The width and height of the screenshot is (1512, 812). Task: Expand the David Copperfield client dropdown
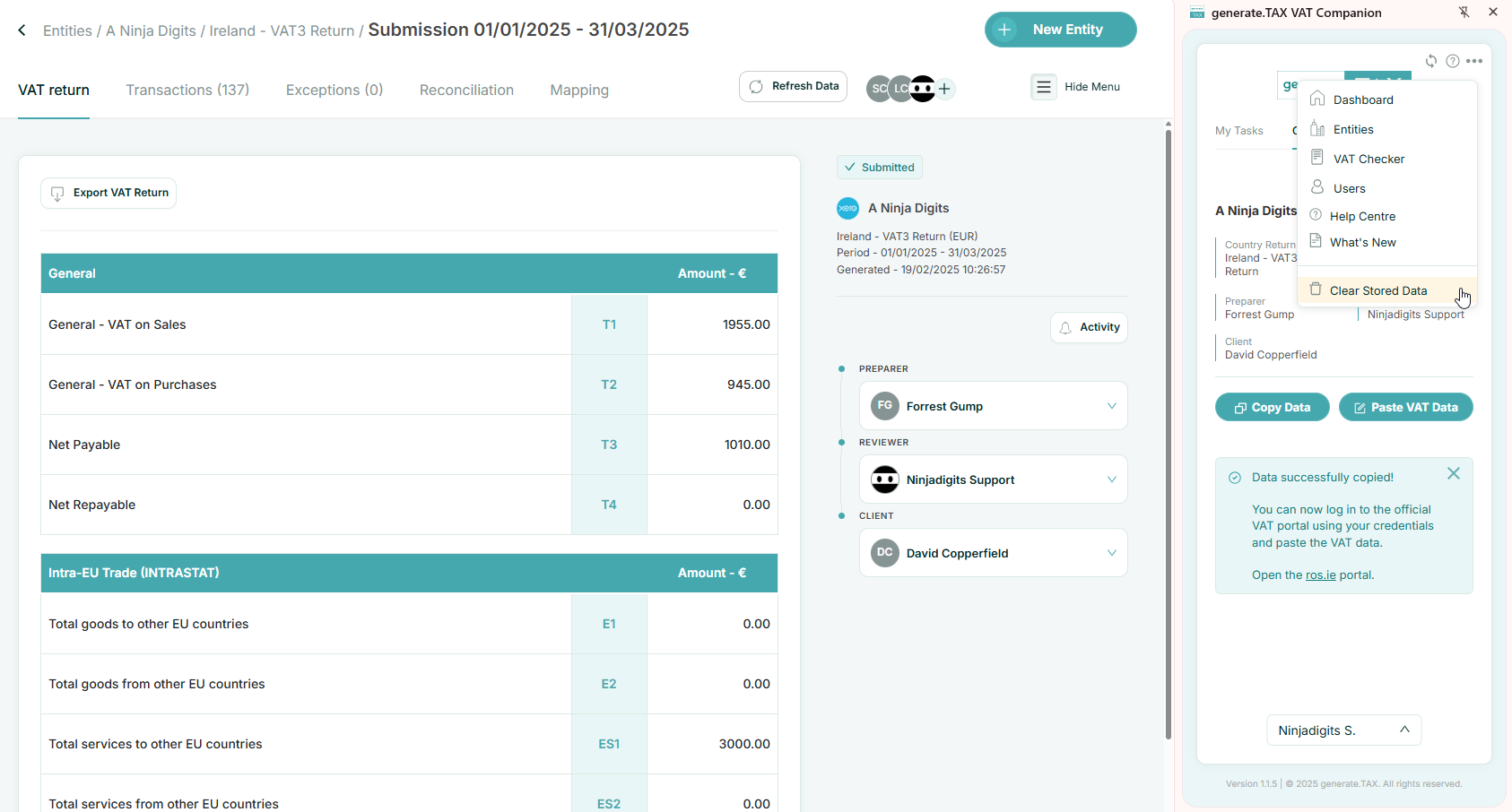(x=1111, y=553)
